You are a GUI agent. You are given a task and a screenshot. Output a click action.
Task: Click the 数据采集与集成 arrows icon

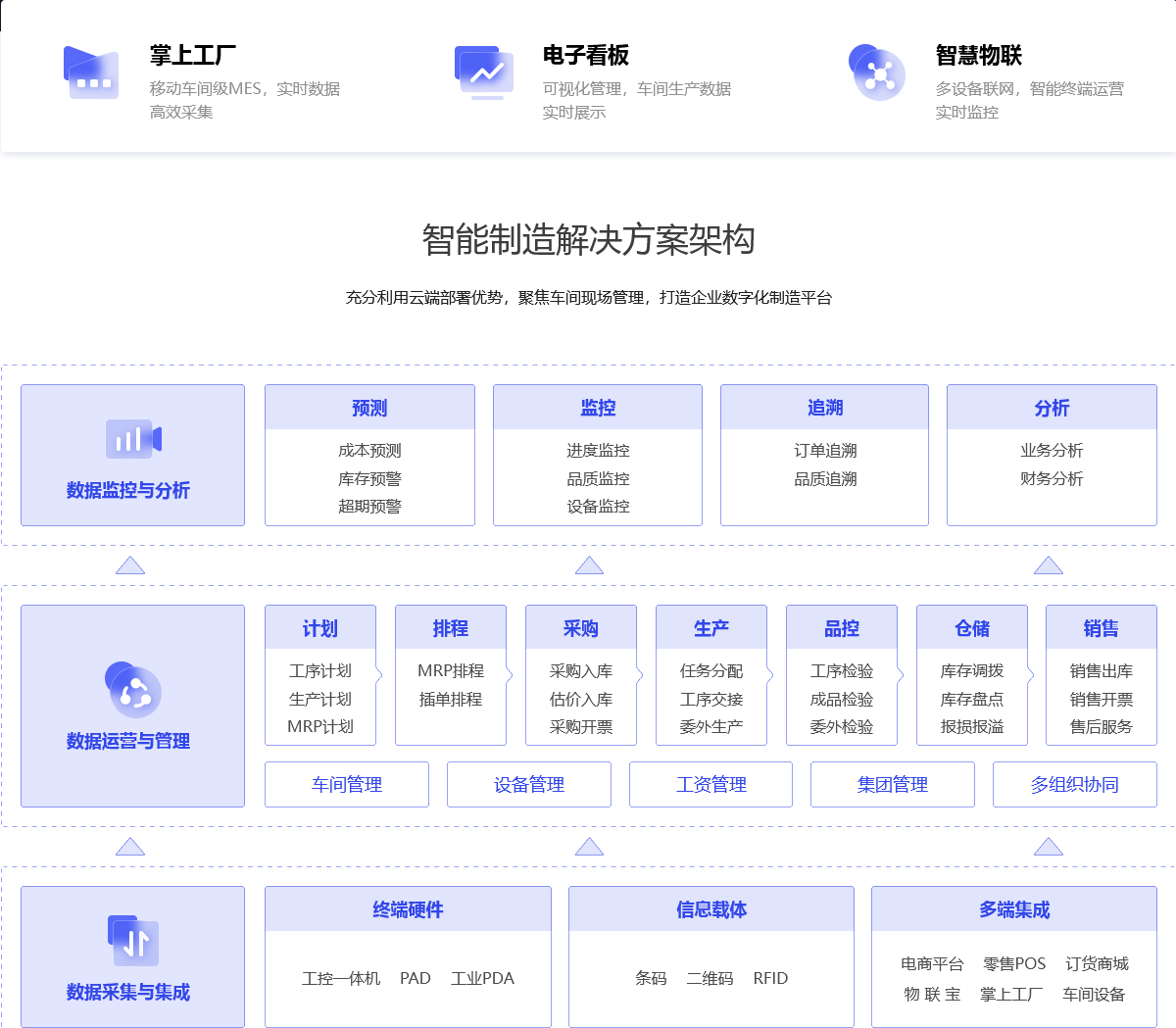click(133, 941)
